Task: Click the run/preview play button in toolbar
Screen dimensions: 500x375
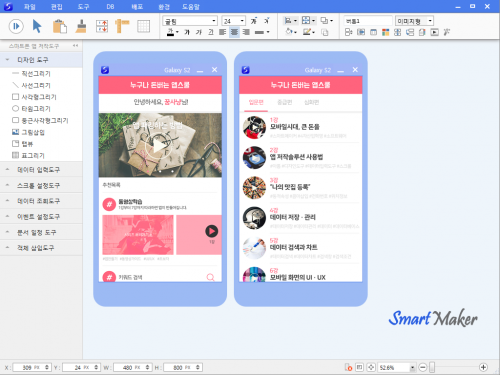Action: point(16,26)
